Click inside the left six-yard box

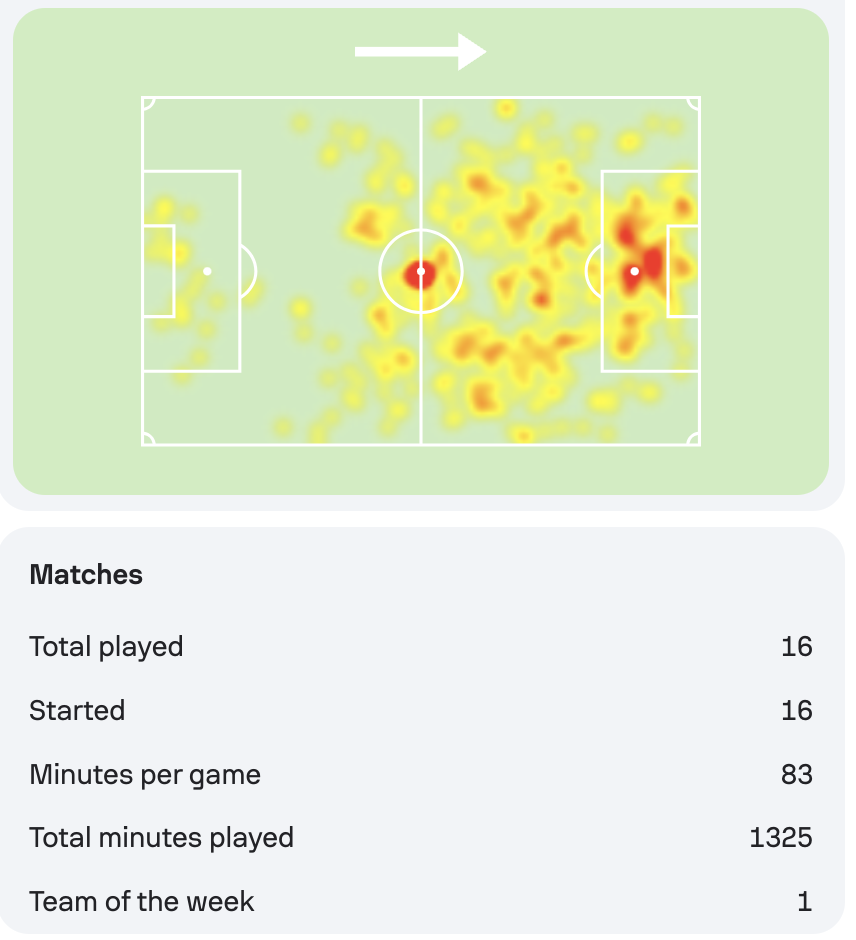click(158, 271)
